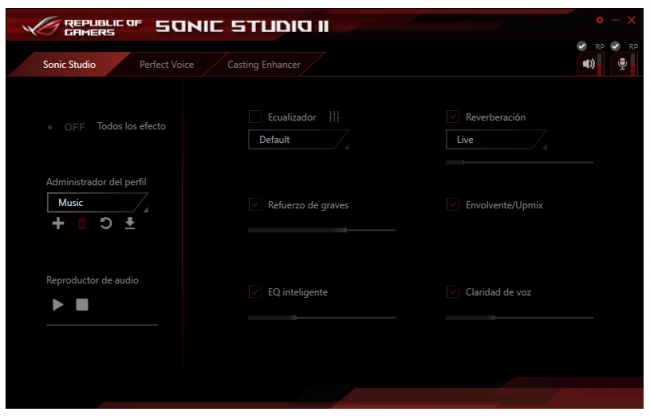
Task: Play the audio sample
Action: [x=58, y=304]
